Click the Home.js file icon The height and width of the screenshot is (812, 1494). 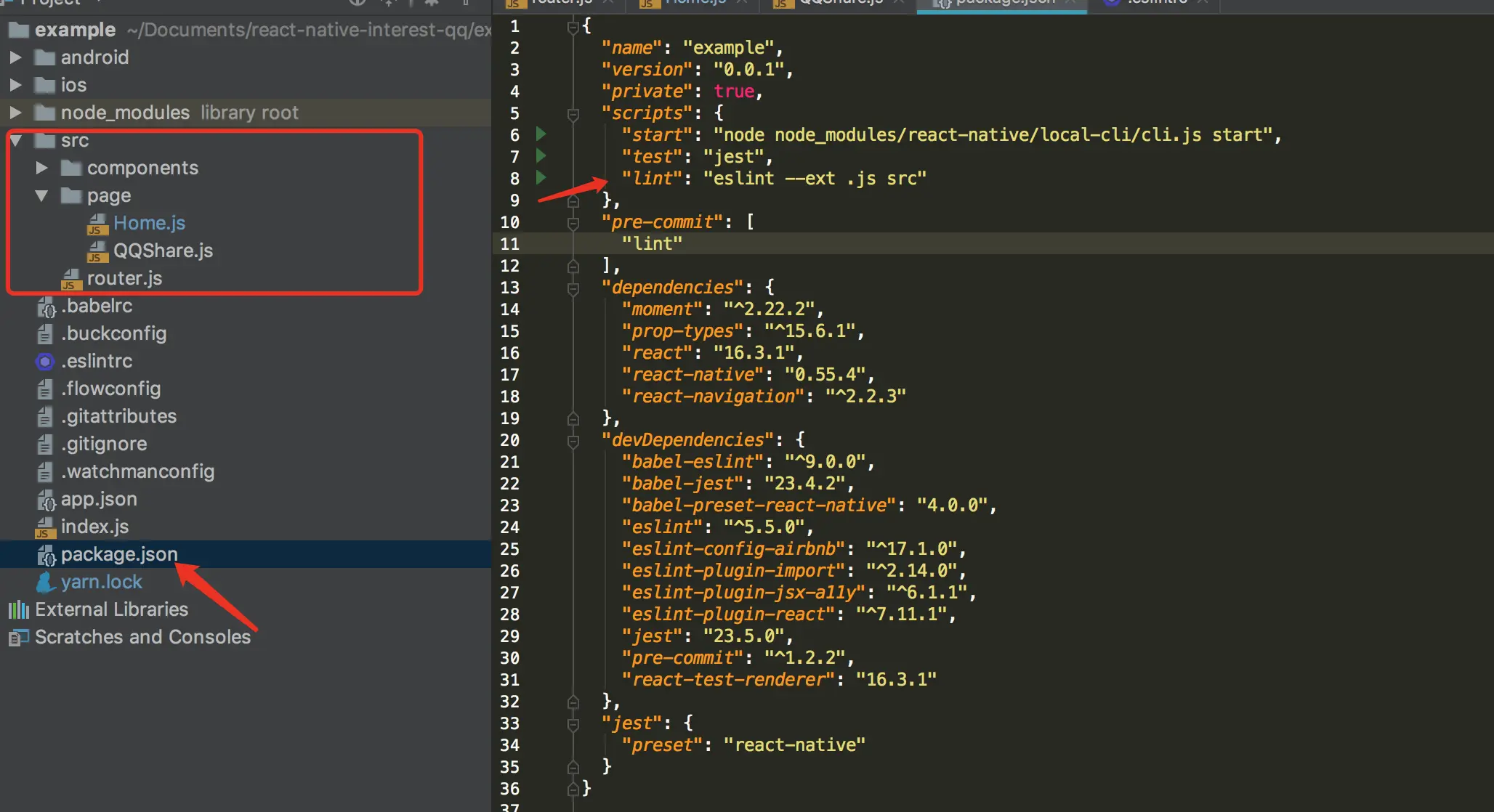(97, 224)
